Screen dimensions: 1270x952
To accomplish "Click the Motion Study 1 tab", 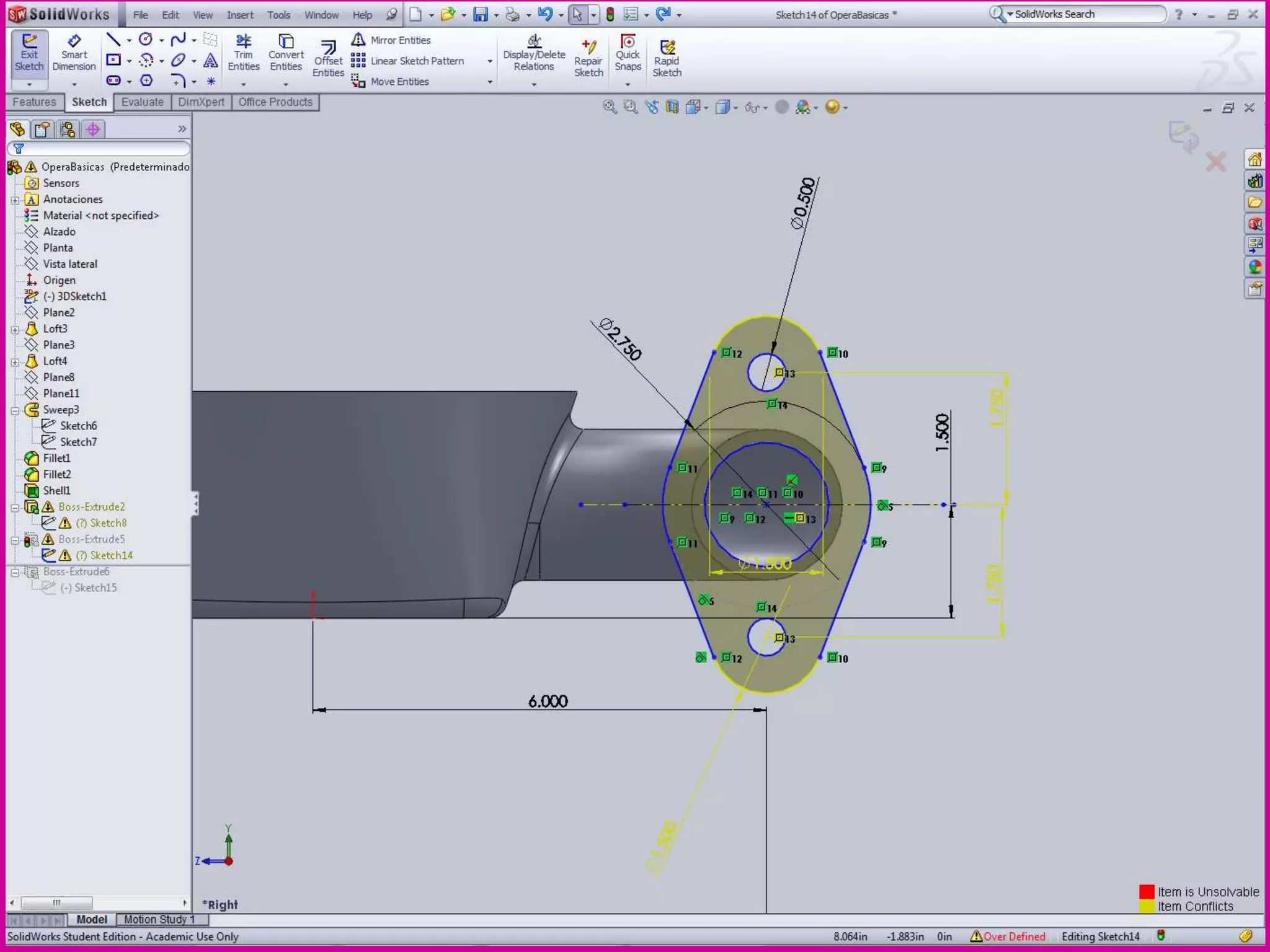I will pos(159,919).
